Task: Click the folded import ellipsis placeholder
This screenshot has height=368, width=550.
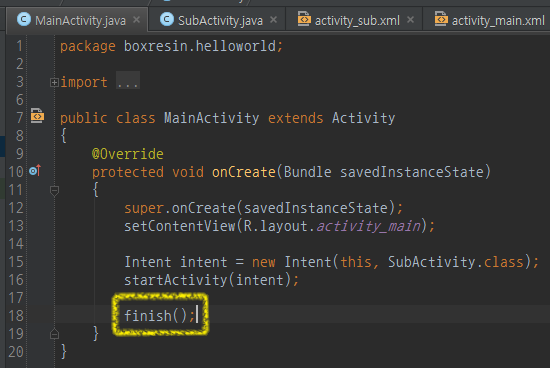Action: click(x=128, y=81)
